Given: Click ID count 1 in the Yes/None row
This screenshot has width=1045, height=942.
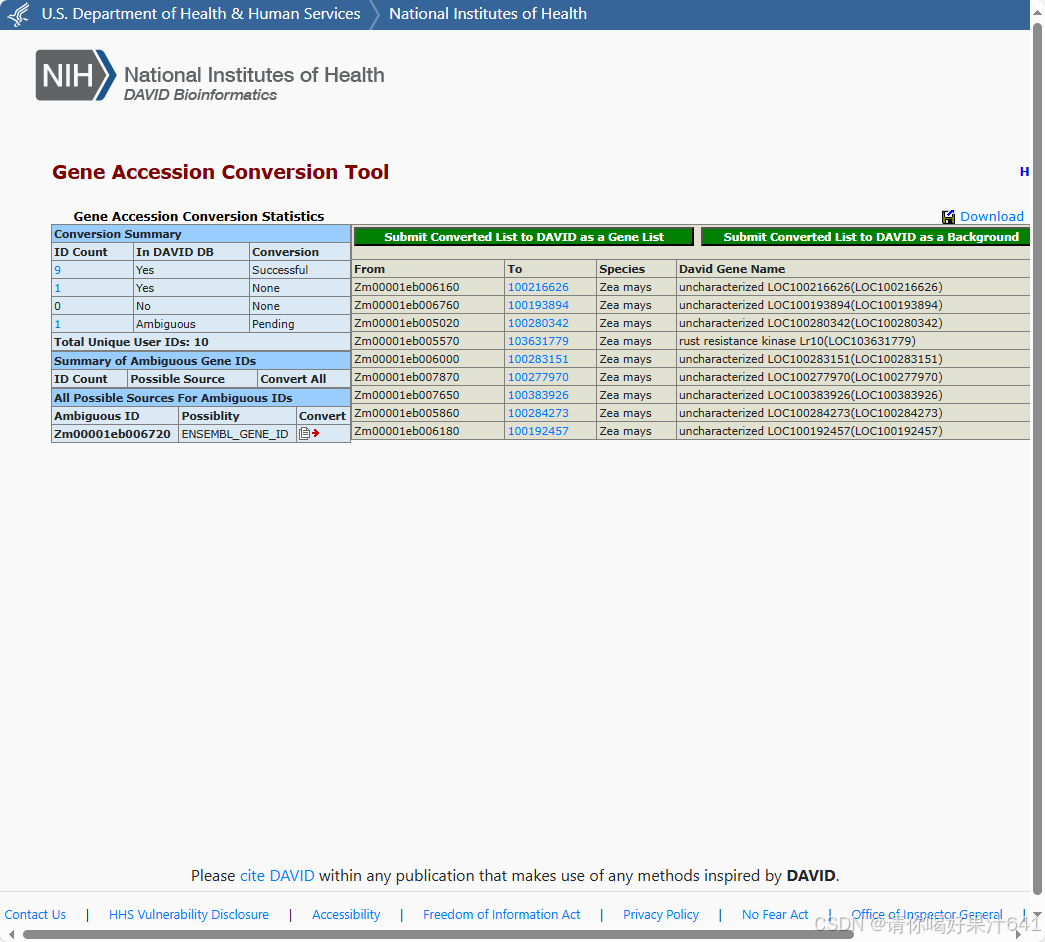Looking at the screenshot, I should [x=57, y=288].
